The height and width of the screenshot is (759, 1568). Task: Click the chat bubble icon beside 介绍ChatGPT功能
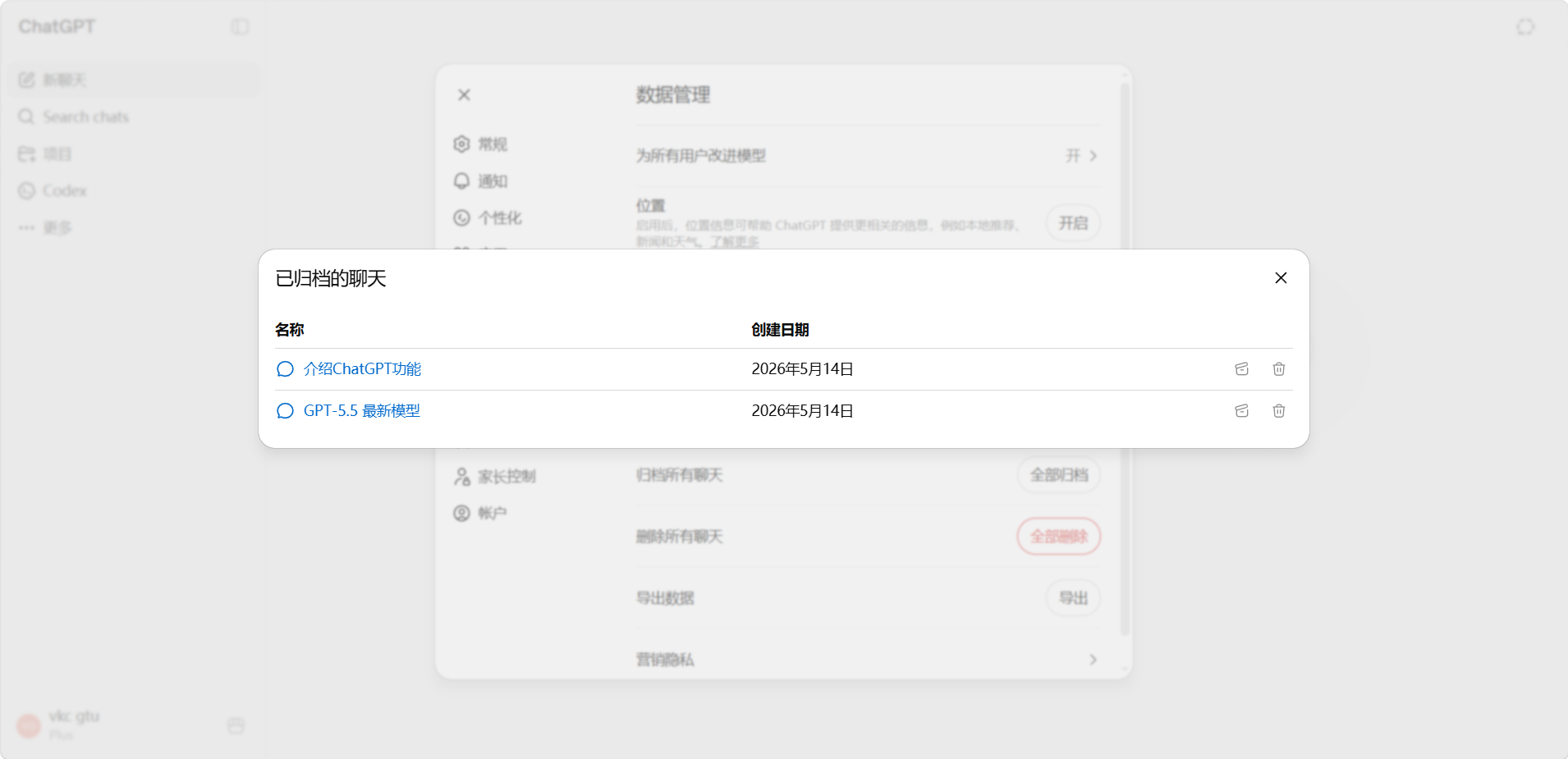coord(285,369)
